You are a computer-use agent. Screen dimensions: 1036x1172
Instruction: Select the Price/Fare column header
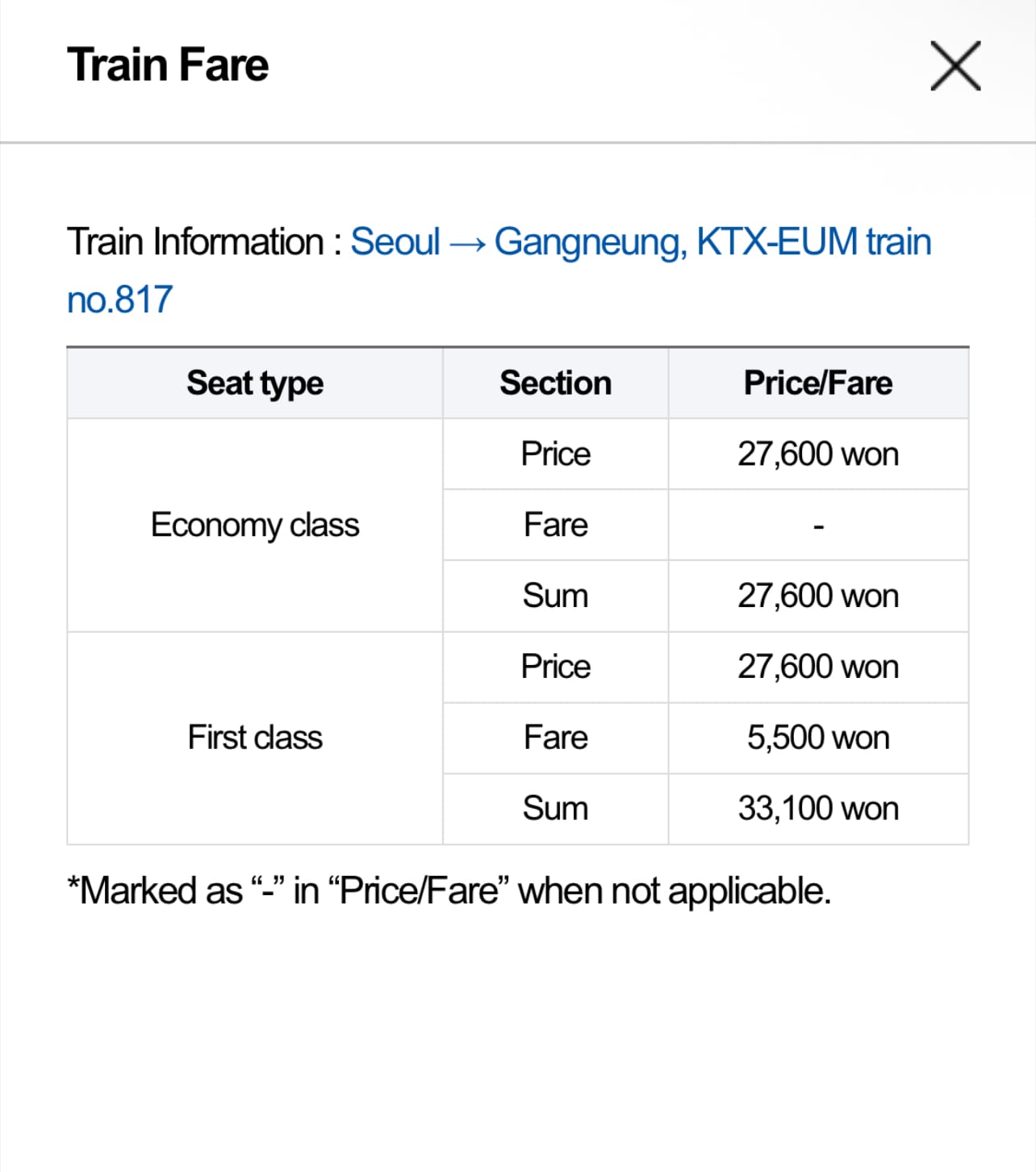tap(817, 383)
